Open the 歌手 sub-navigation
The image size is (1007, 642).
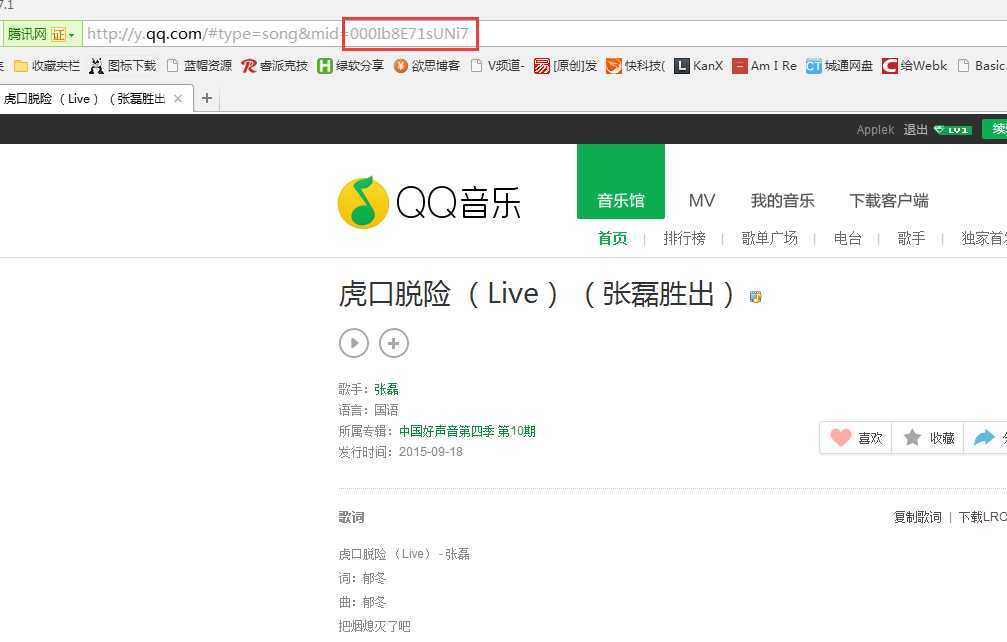911,238
